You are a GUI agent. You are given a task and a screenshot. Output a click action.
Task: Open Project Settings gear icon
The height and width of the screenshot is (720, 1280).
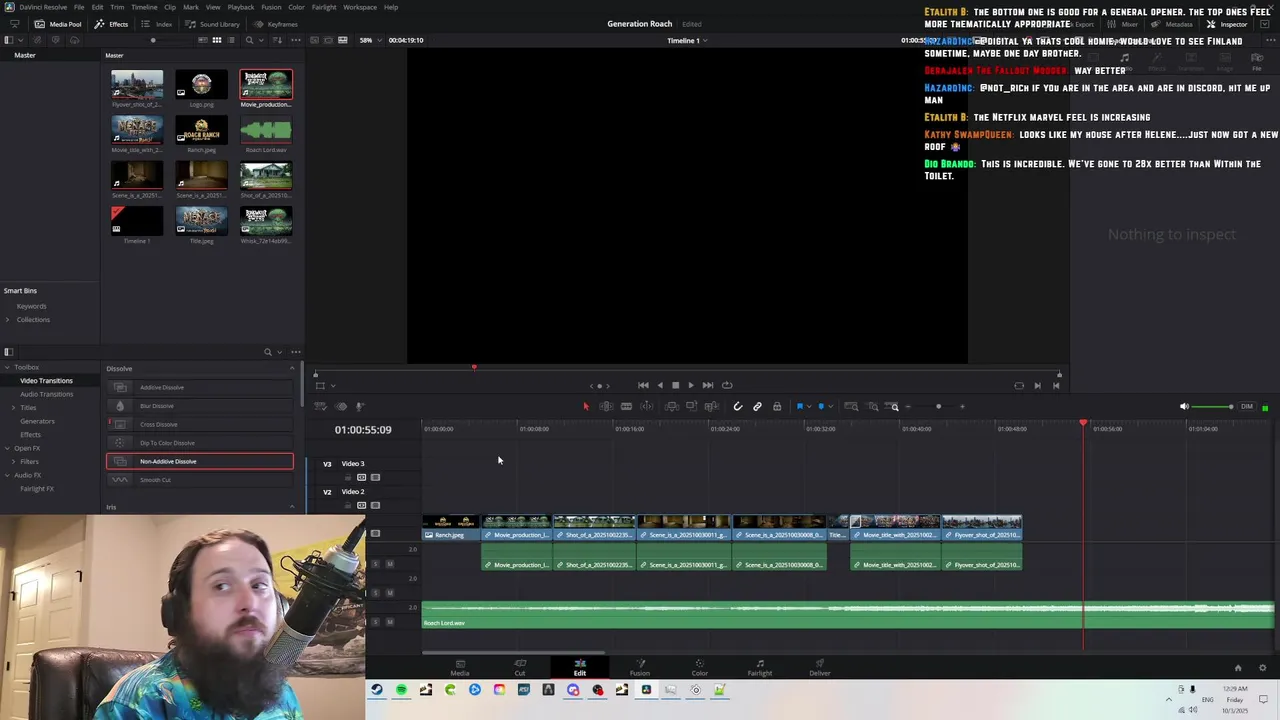point(1262,668)
